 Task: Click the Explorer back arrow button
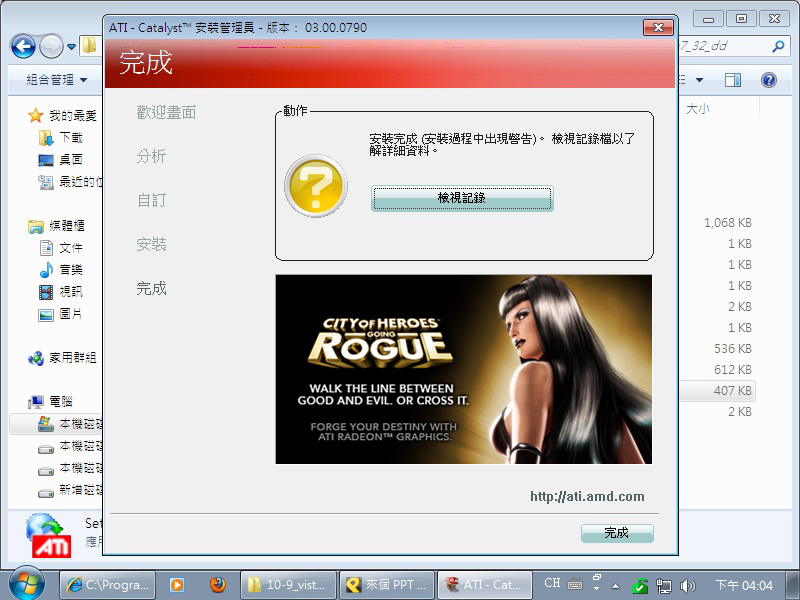pos(23,46)
